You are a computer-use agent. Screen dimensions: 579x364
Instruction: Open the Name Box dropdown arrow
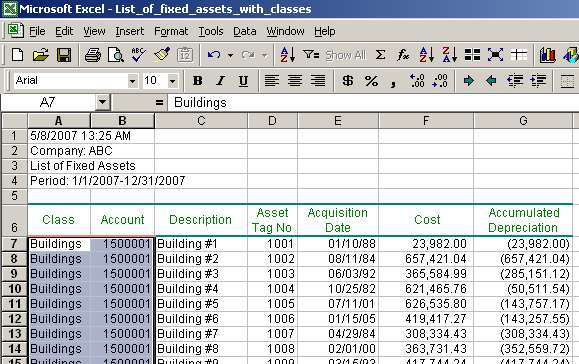102,102
